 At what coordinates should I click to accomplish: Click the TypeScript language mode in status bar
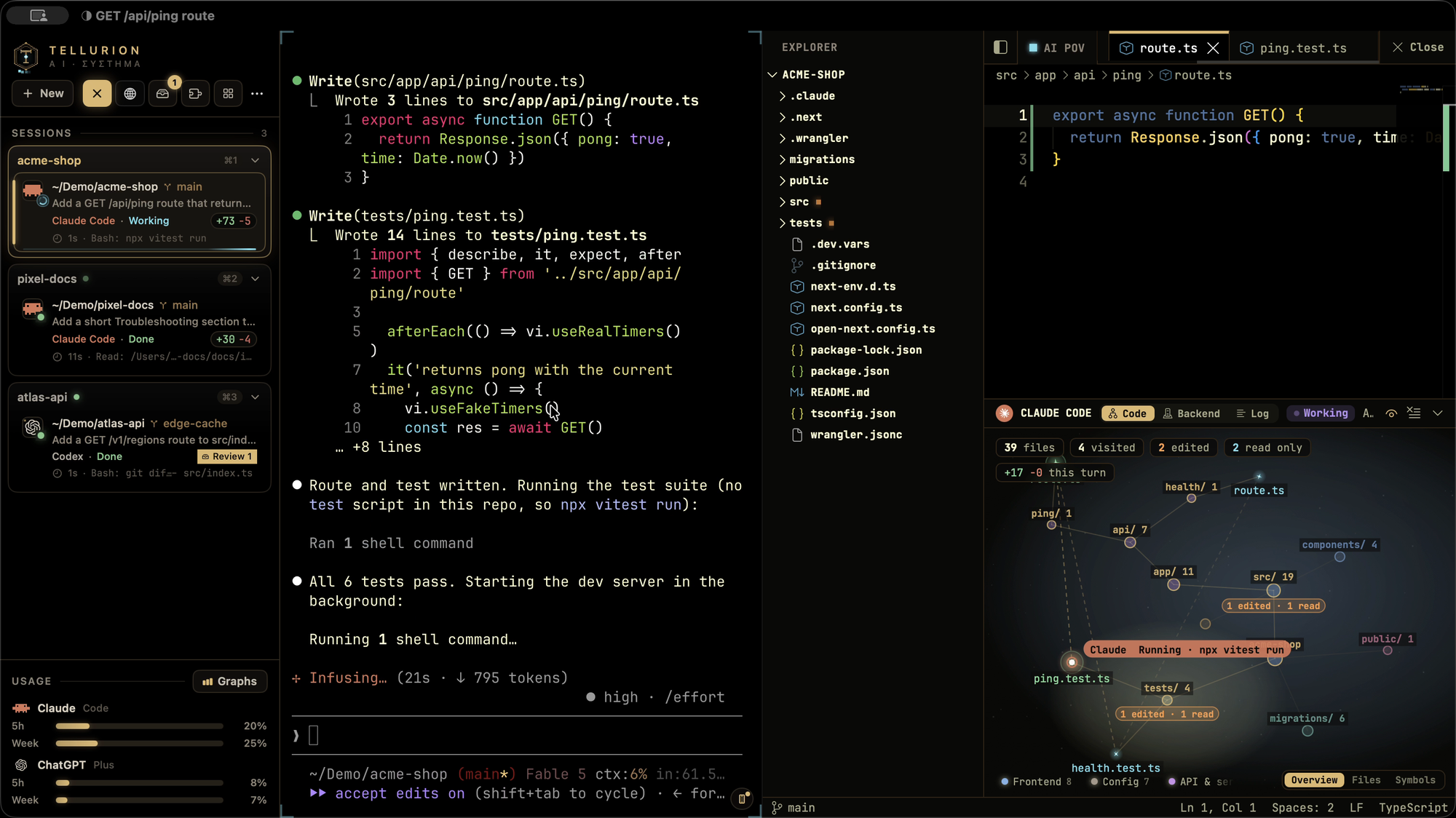(1413, 808)
